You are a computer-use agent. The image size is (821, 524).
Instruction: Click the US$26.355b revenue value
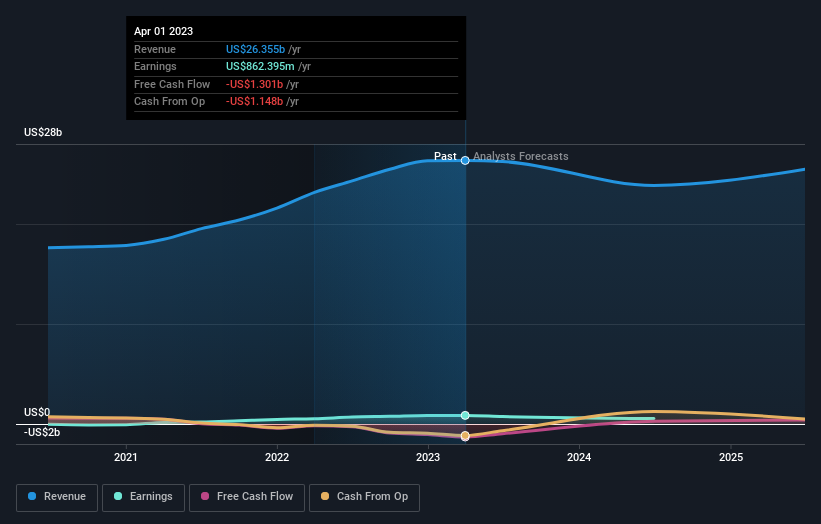[x=256, y=49]
